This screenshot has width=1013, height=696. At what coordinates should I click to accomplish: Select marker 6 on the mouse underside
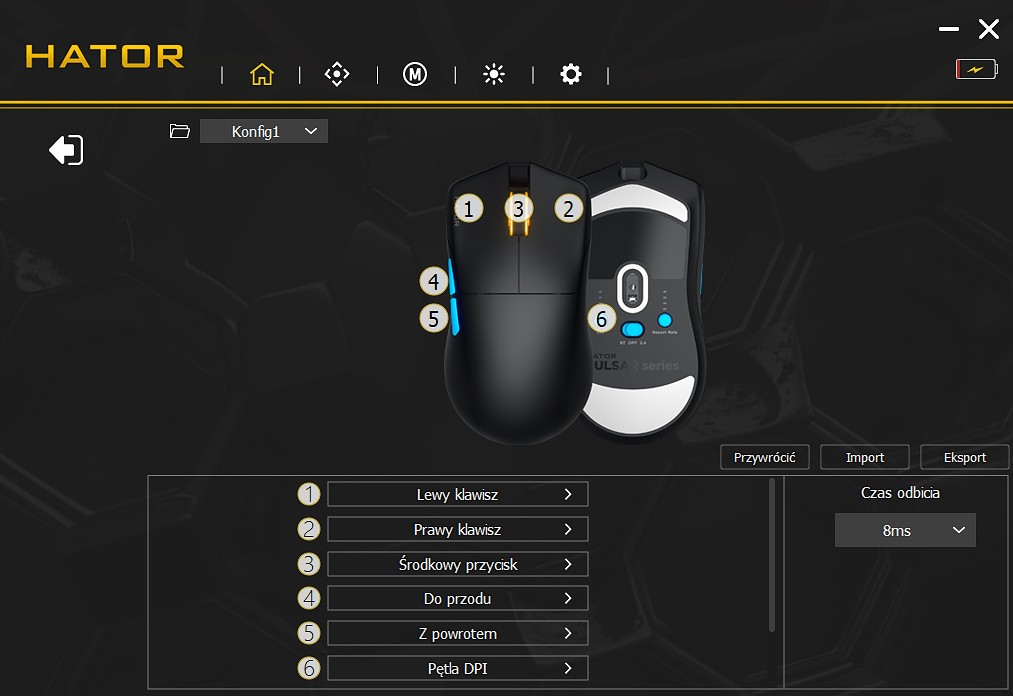(601, 318)
